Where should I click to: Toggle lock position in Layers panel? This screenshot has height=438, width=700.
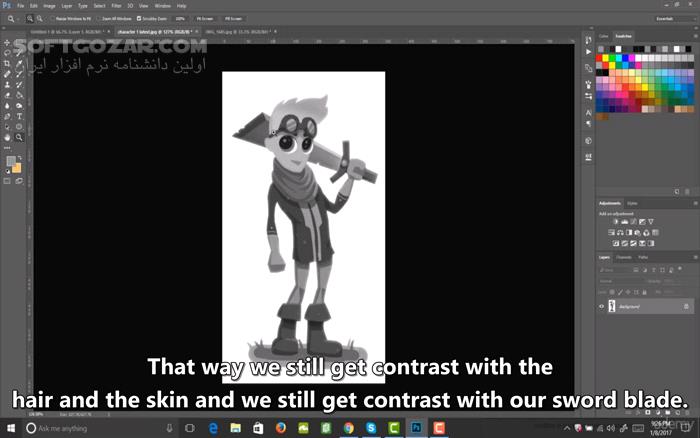click(x=628, y=292)
